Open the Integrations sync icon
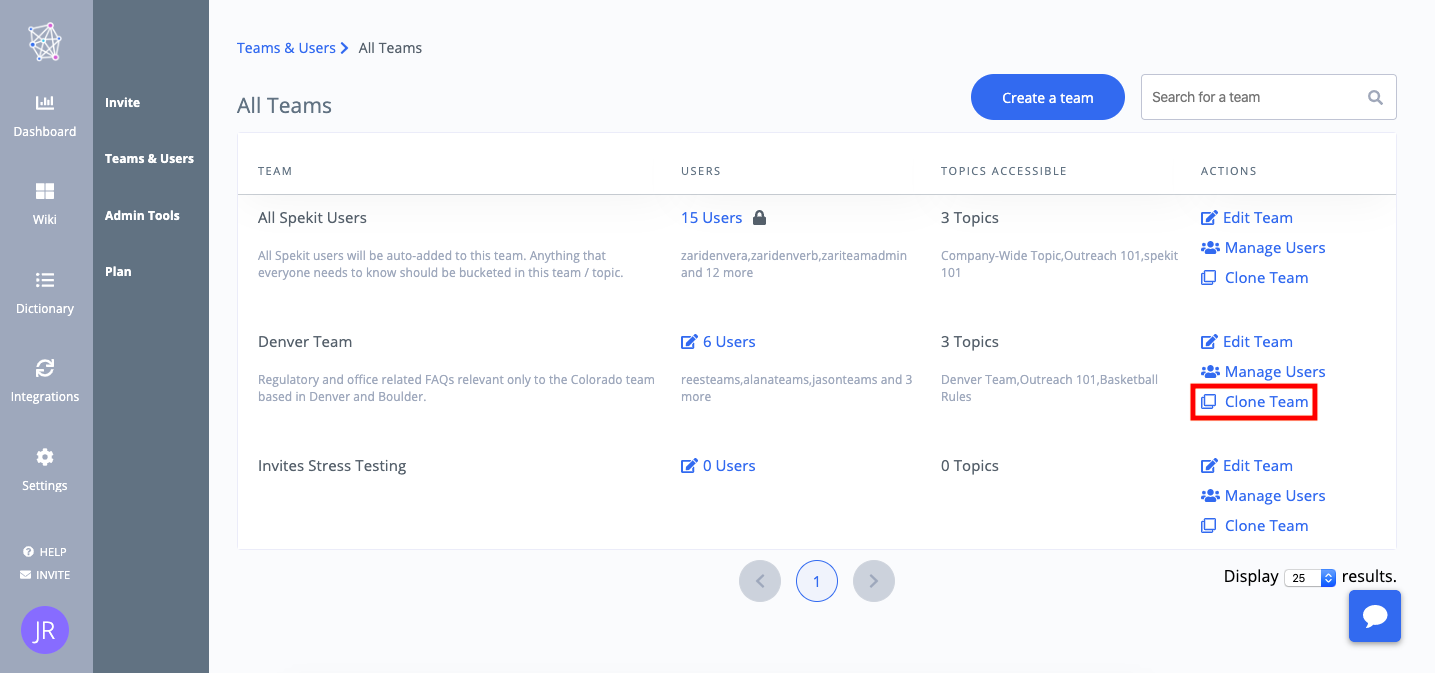This screenshot has height=673, width=1435. coord(45,368)
